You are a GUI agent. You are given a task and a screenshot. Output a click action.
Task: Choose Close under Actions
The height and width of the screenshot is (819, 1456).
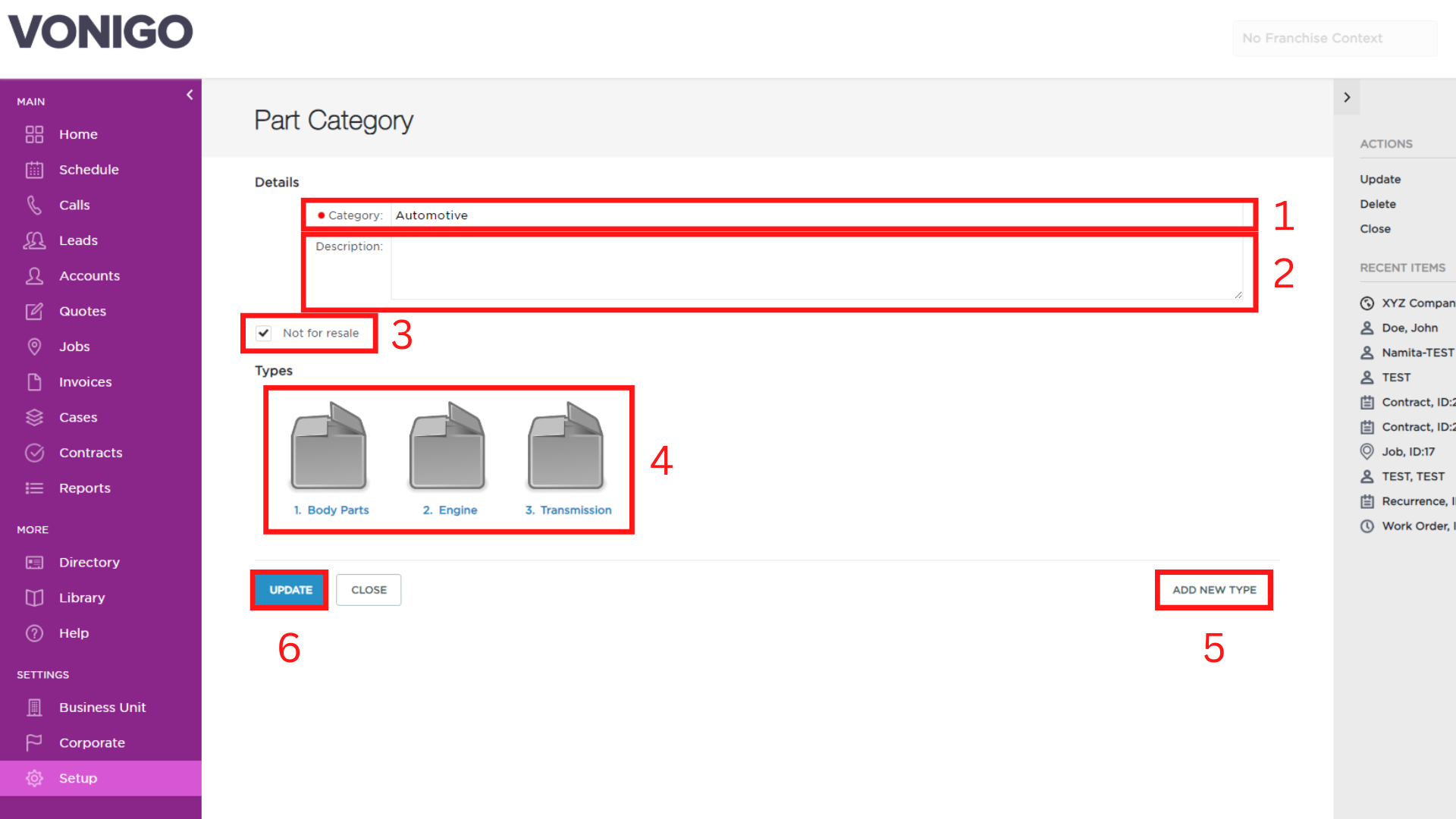coord(1375,229)
